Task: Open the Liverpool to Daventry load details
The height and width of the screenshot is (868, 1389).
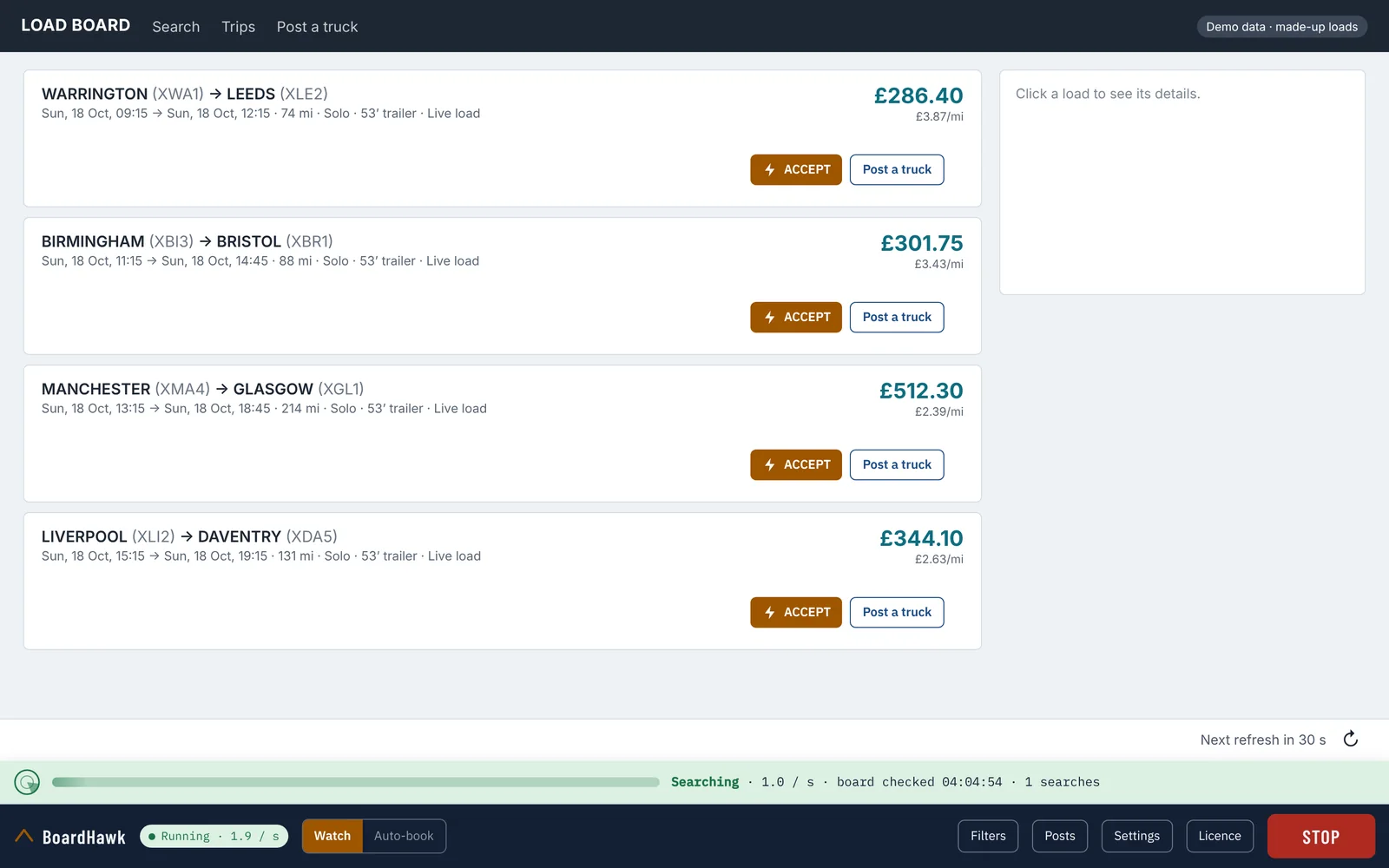Action: point(502,581)
